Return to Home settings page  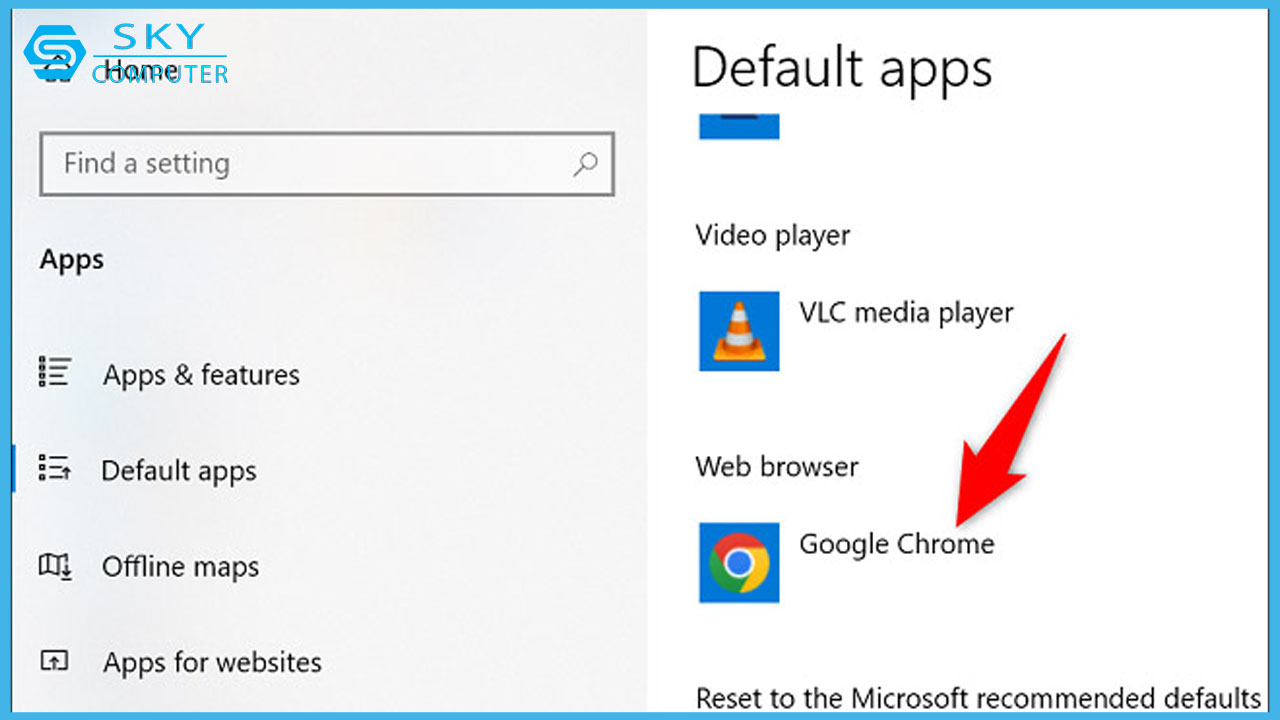tap(141, 70)
